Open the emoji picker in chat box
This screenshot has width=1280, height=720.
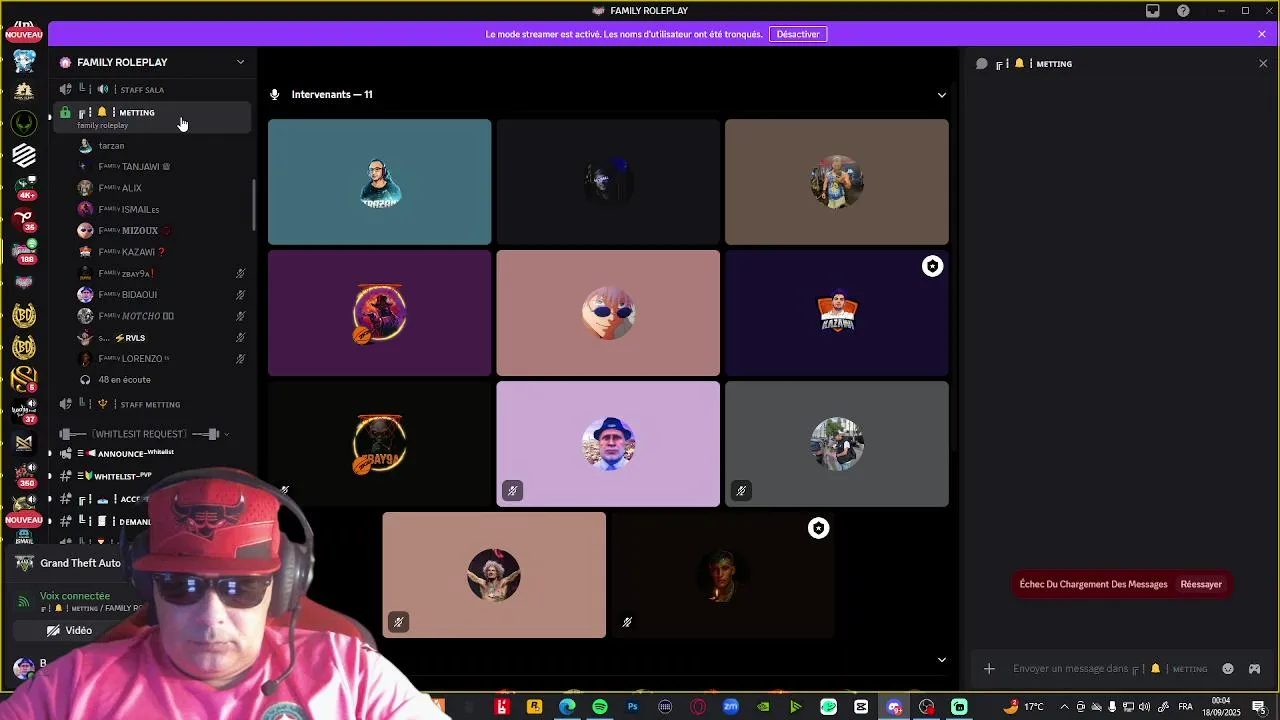pyautogui.click(x=1228, y=669)
